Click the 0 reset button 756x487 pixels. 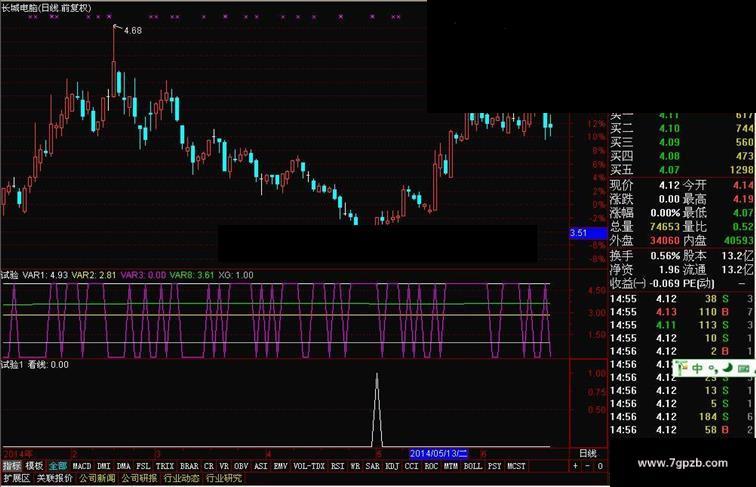tap(600, 466)
